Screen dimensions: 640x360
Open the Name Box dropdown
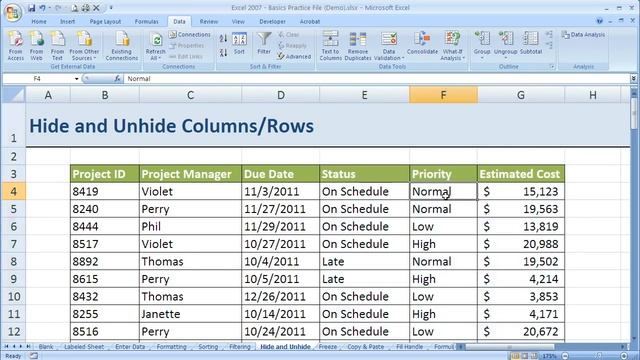pyautogui.click(x=76, y=78)
